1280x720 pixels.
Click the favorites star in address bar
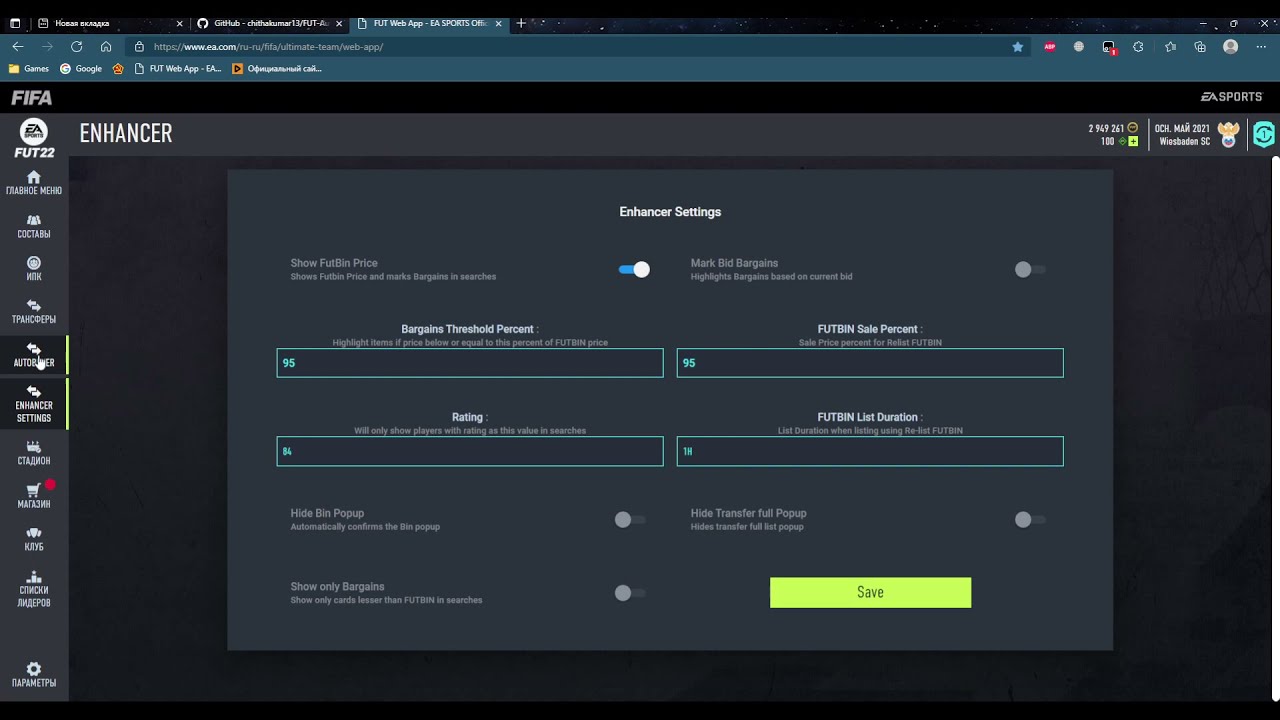pyautogui.click(x=1018, y=47)
